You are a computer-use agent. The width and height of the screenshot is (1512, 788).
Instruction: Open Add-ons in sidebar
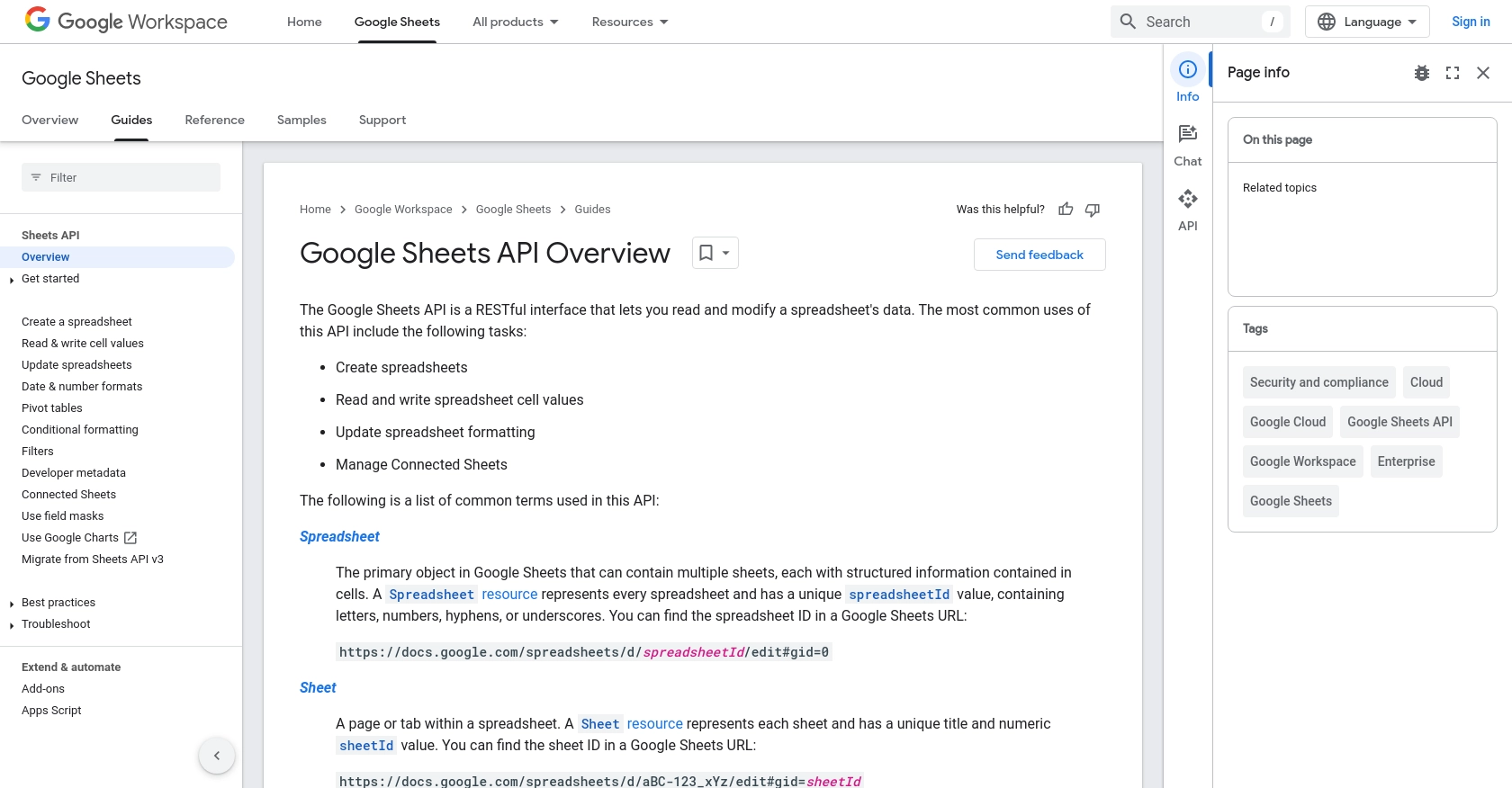point(43,689)
